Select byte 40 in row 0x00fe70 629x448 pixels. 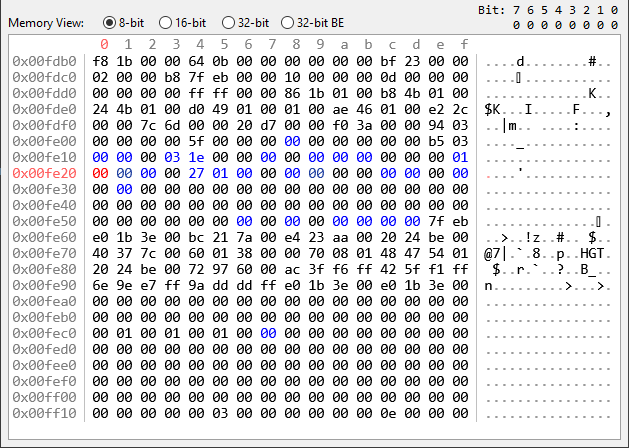pos(100,253)
